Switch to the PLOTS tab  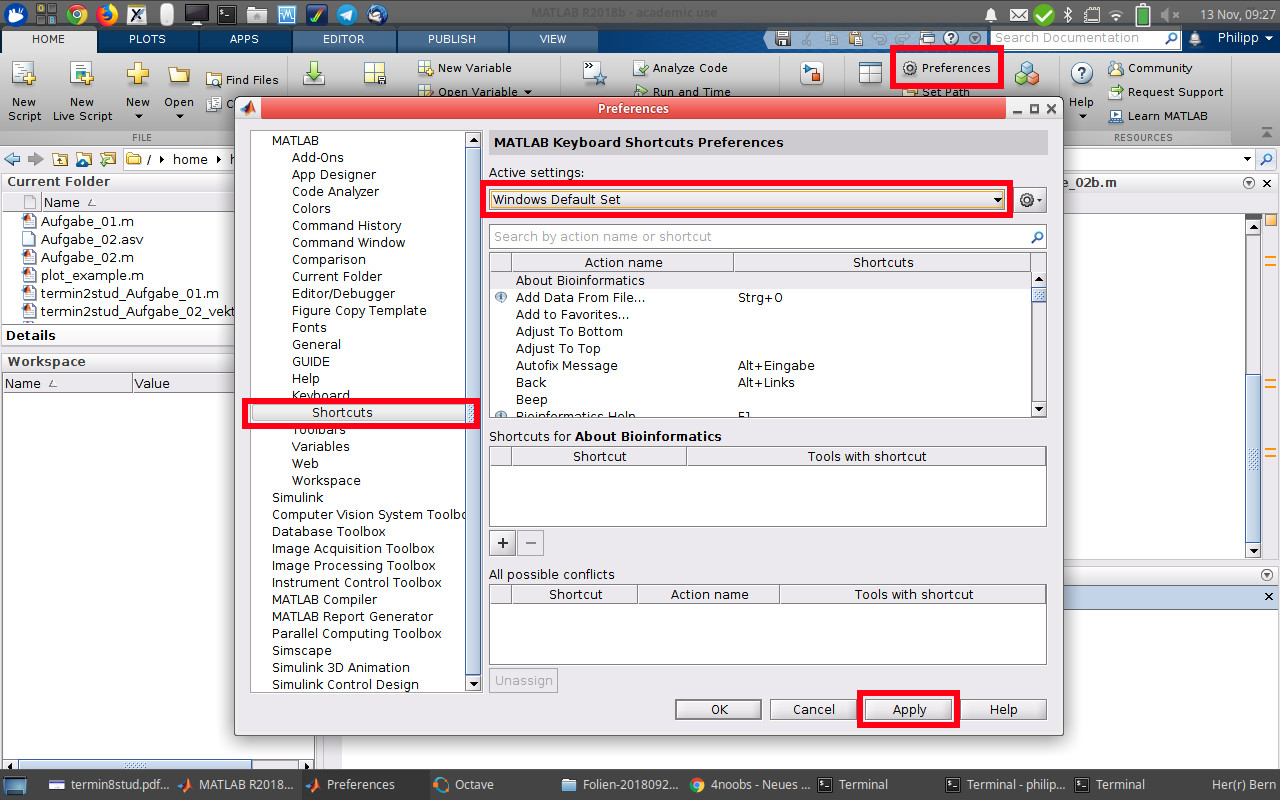tap(147, 39)
